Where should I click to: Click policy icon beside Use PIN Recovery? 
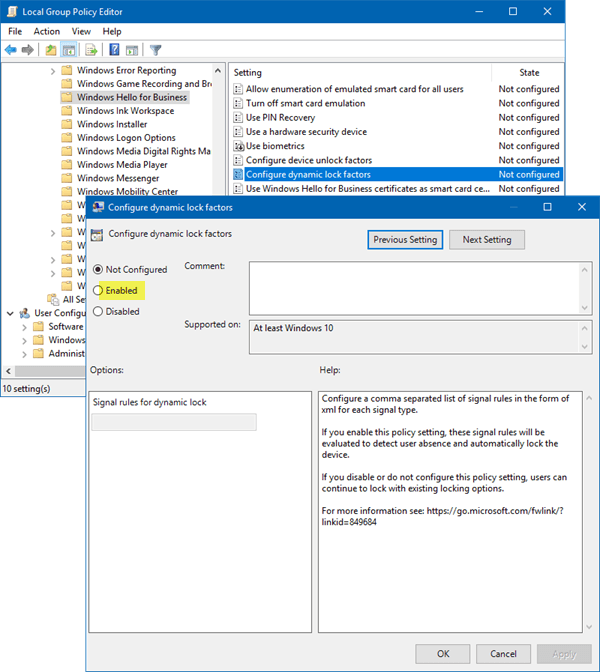click(238, 117)
